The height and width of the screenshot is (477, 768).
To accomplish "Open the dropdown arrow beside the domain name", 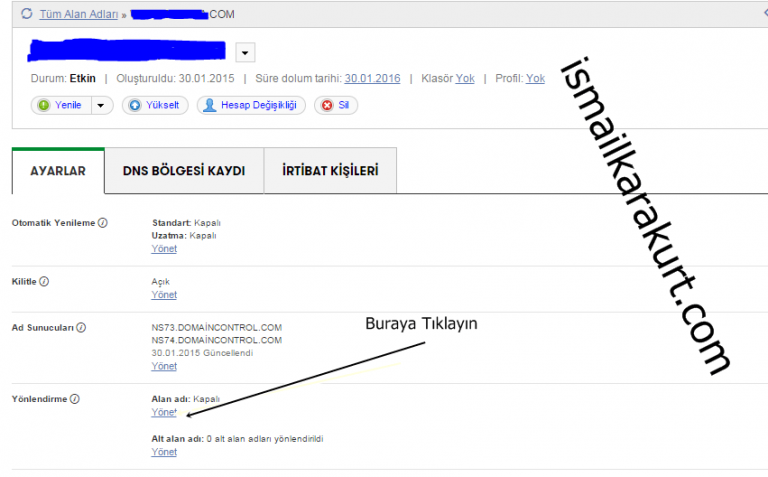I will [x=247, y=52].
